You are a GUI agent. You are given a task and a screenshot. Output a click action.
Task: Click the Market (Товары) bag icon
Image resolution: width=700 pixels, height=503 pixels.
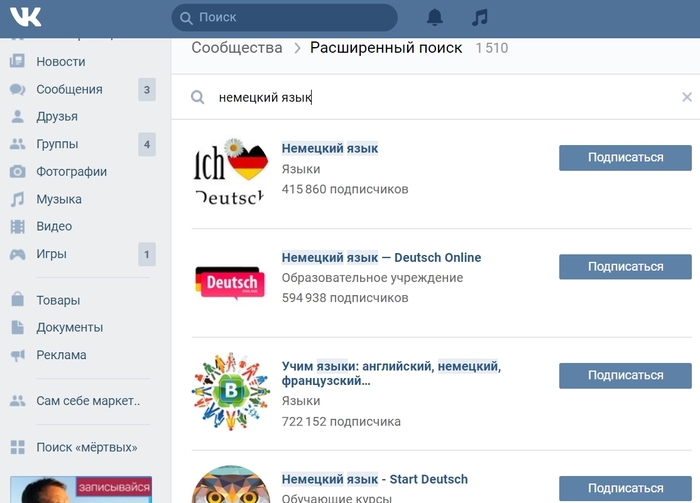pyautogui.click(x=17, y=299)
